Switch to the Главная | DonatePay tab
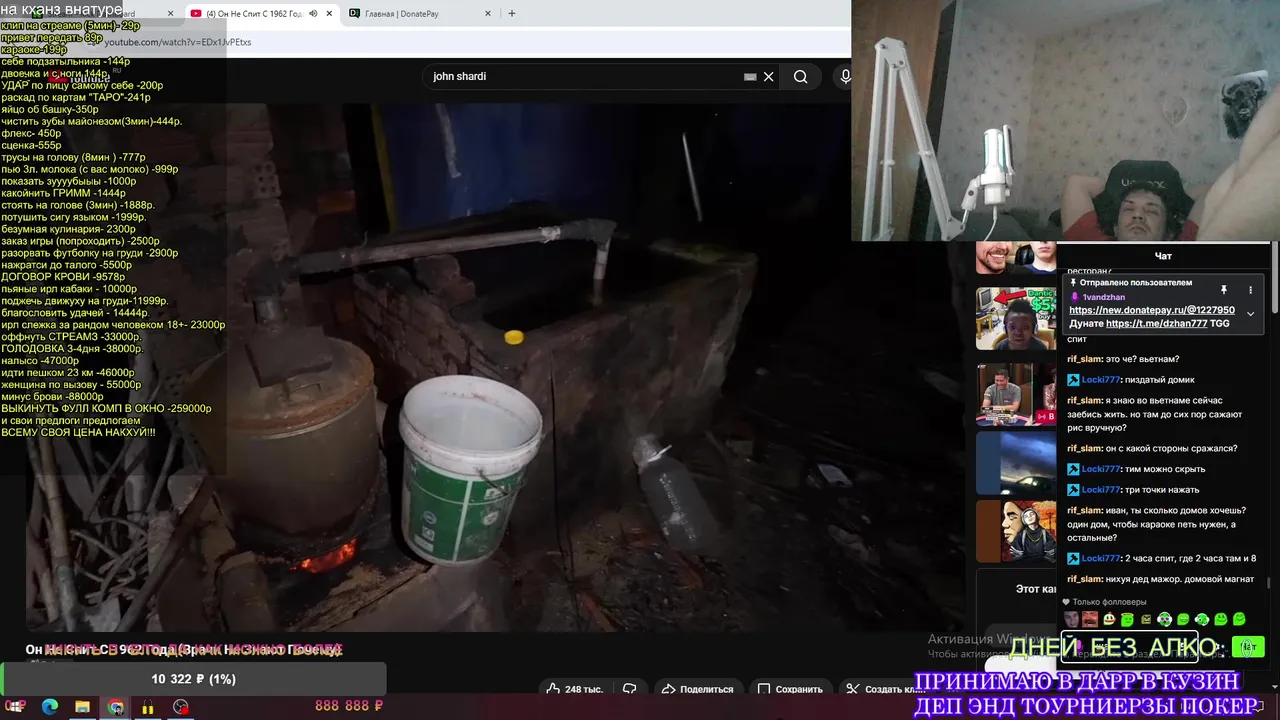The width and height of the screenshot is (1280, 720). pos(418,14)
